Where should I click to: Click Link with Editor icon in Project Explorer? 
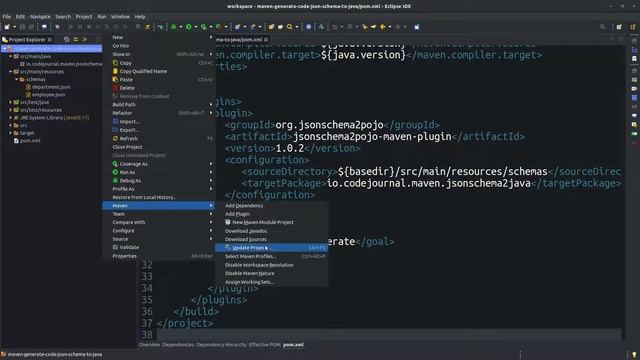point(76,40)
